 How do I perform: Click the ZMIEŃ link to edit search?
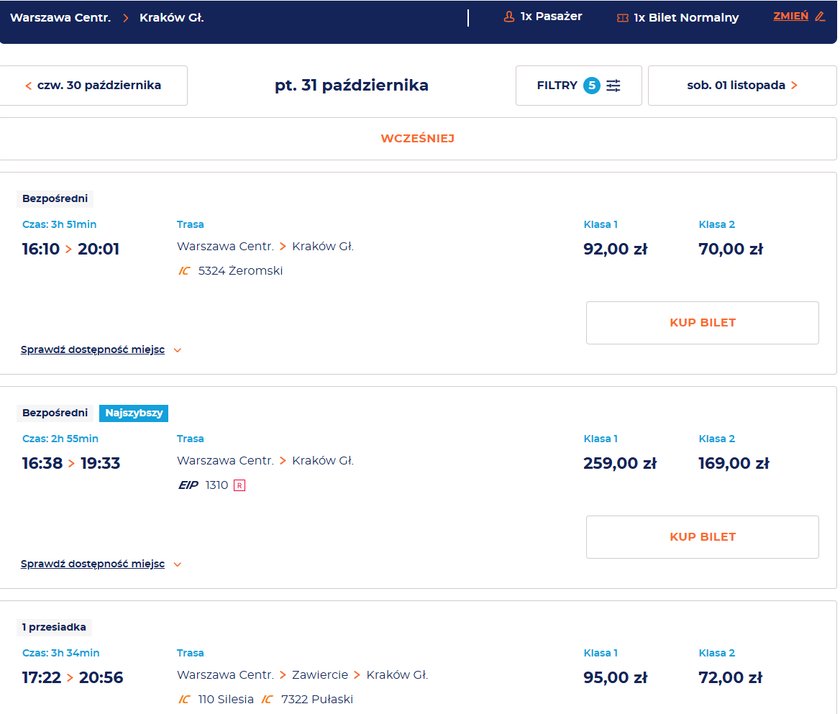[791, 17]
